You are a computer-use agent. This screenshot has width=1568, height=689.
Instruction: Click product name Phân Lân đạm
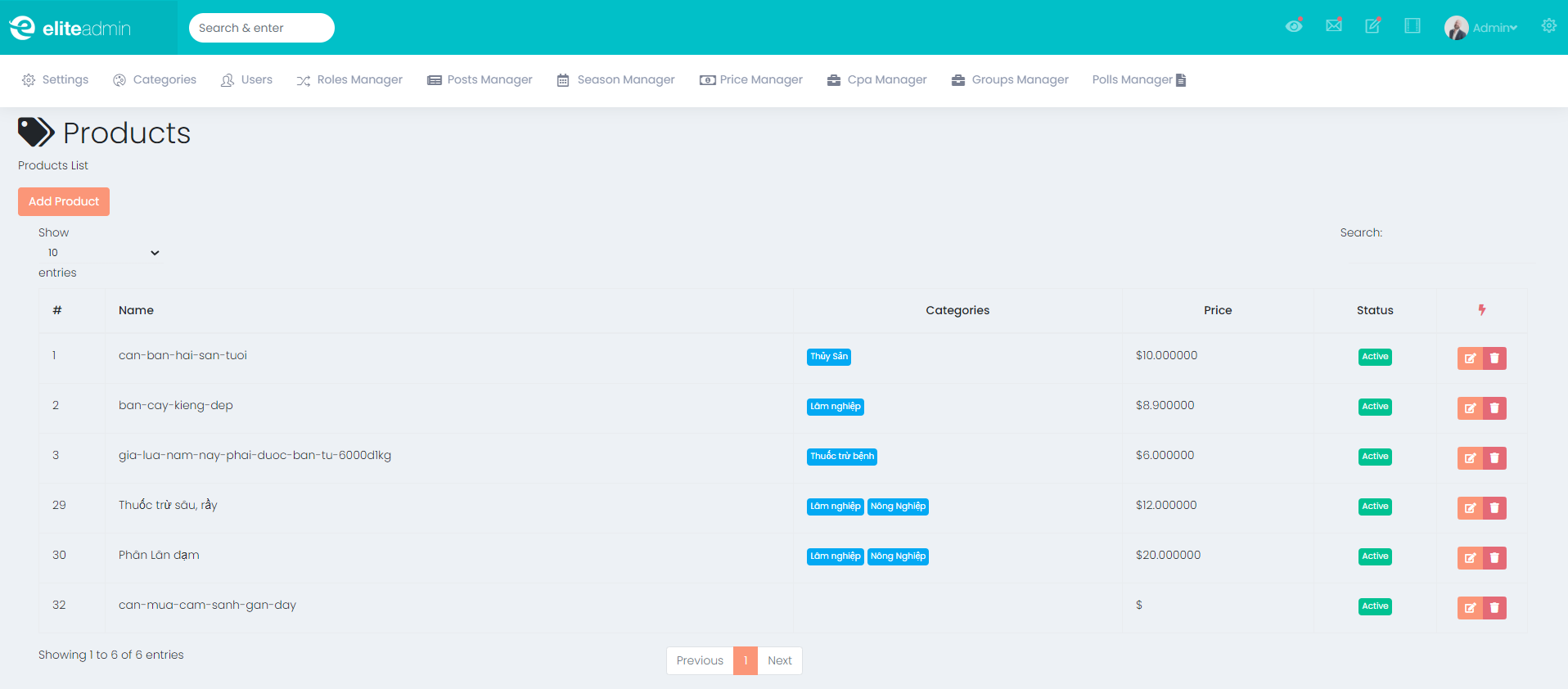(x=159, y=555)
